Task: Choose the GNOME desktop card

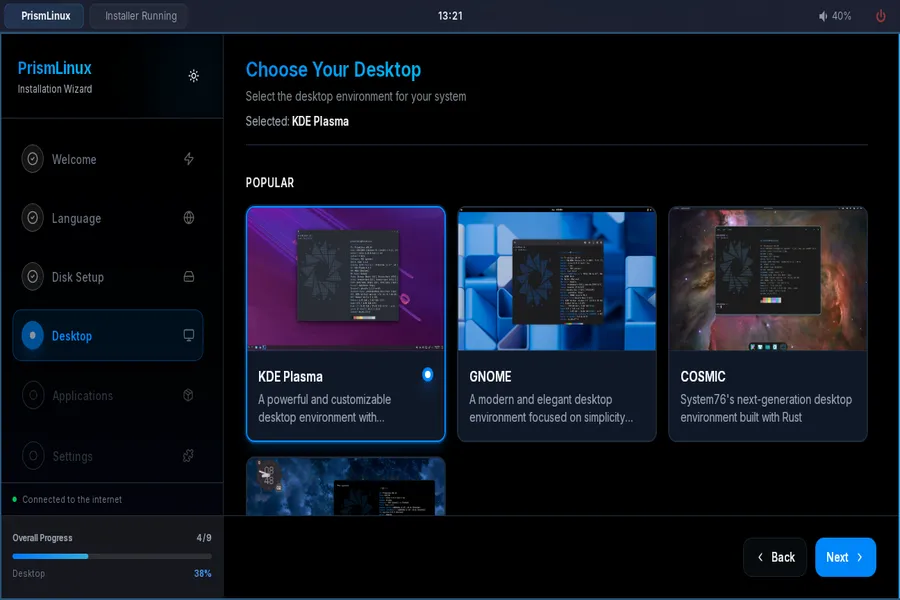Action: (x=557, y=324)
